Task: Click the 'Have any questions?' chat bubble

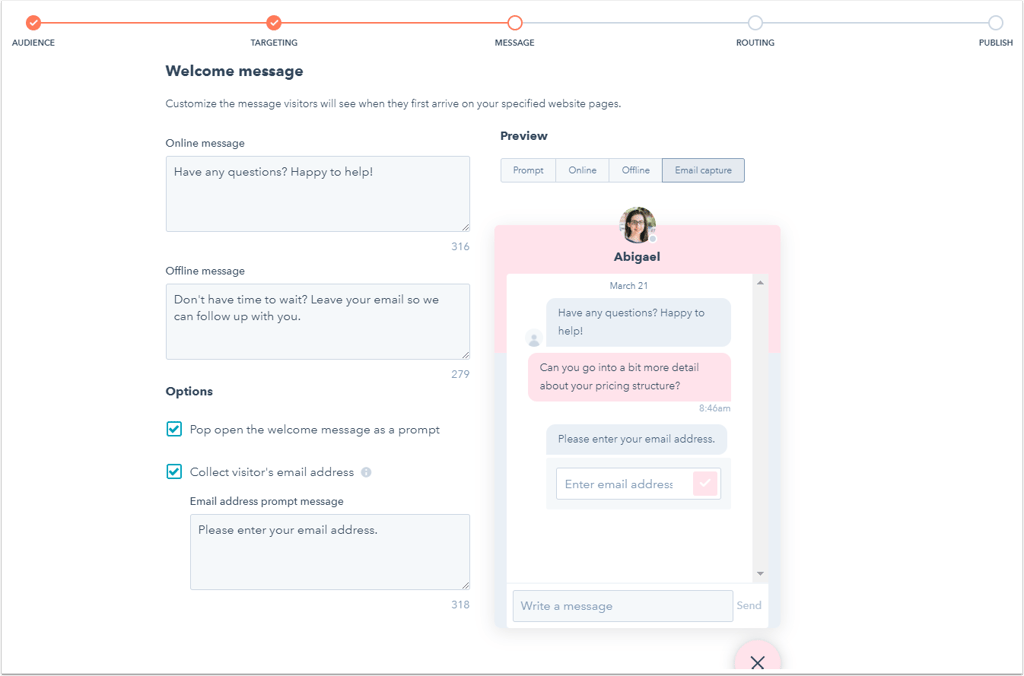Action: (x=639, y=322)
